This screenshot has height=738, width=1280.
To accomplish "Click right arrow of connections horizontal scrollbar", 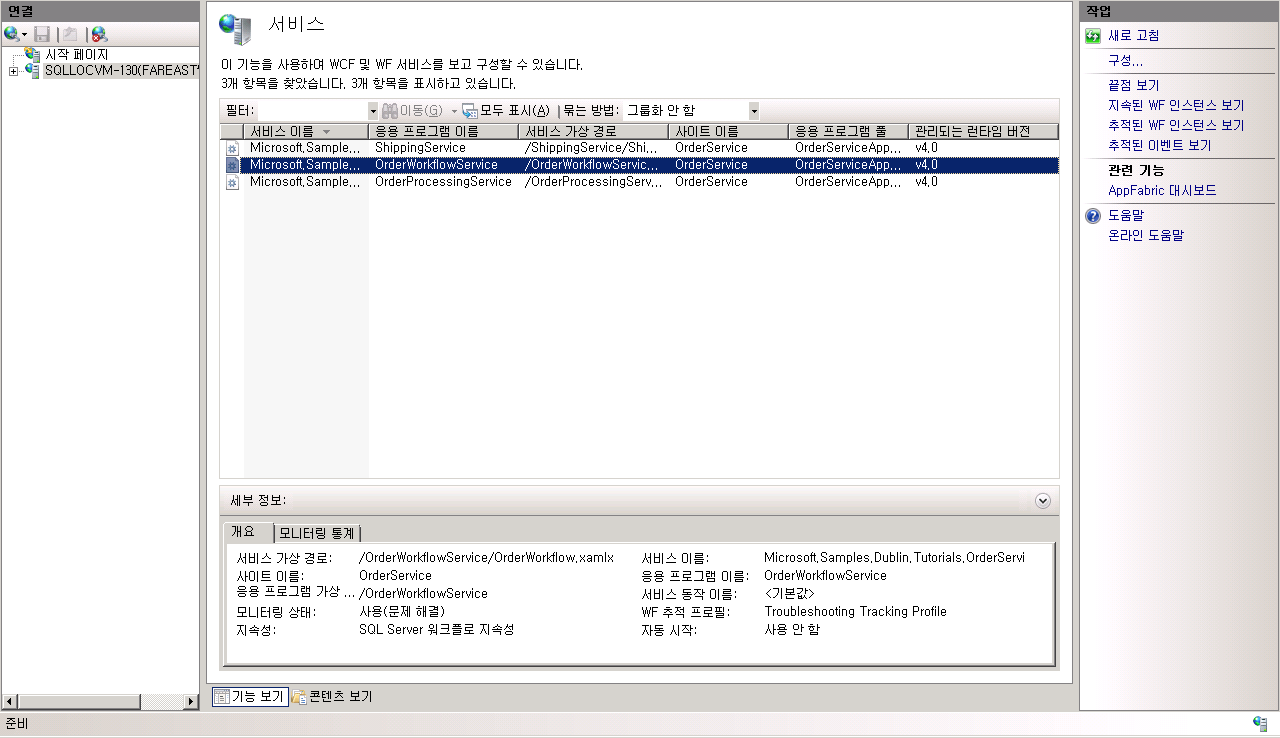I will [x=191, y=703].
